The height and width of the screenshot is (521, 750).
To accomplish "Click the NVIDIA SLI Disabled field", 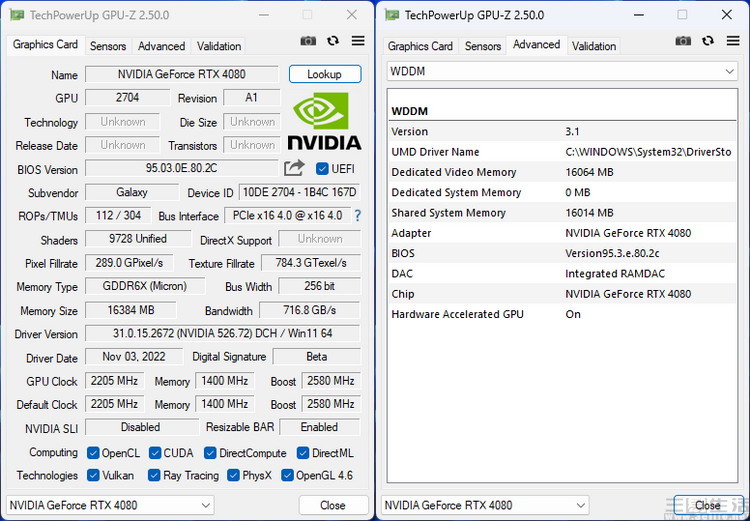I will click(142, 427).
